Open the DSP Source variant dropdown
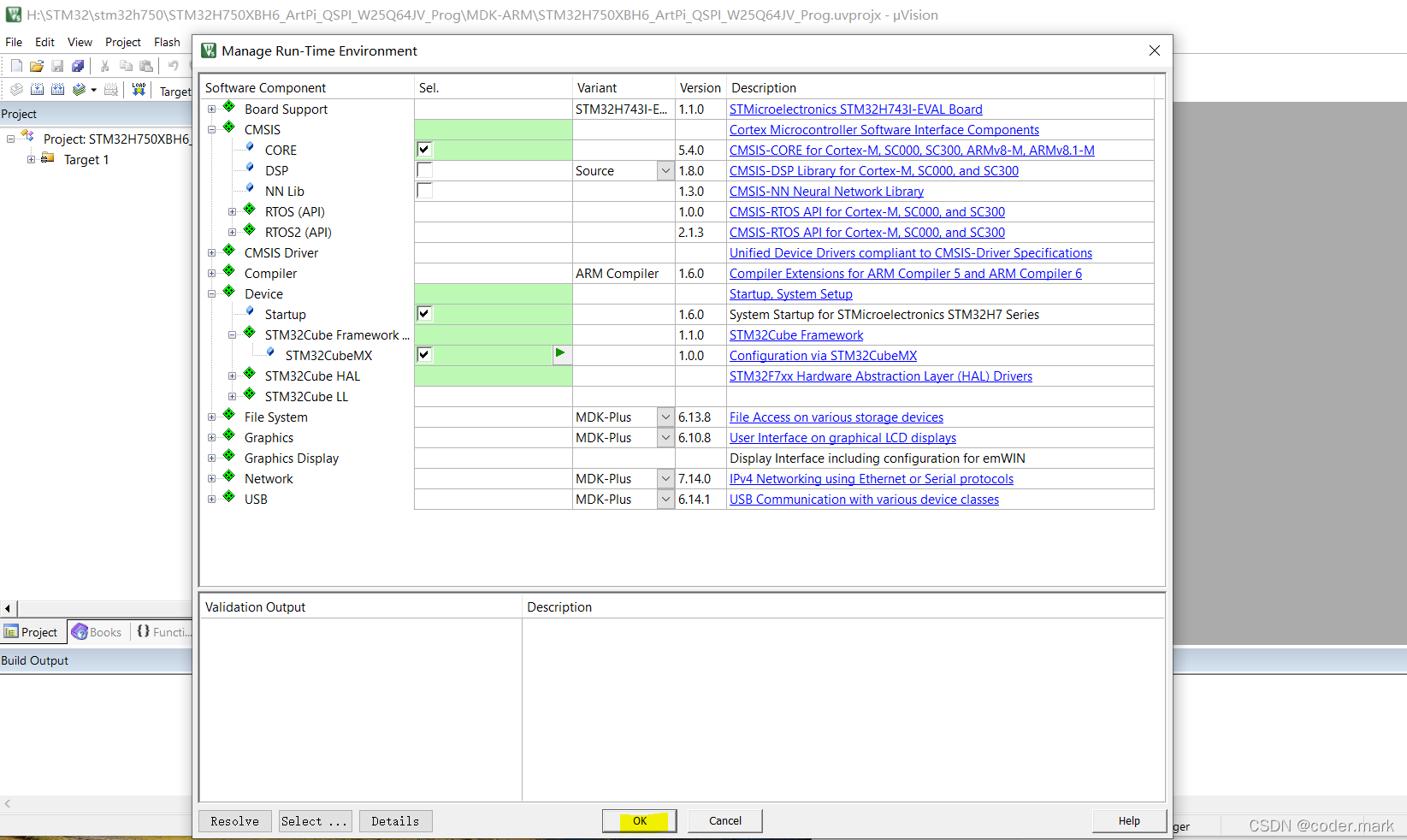 point(665,170)
